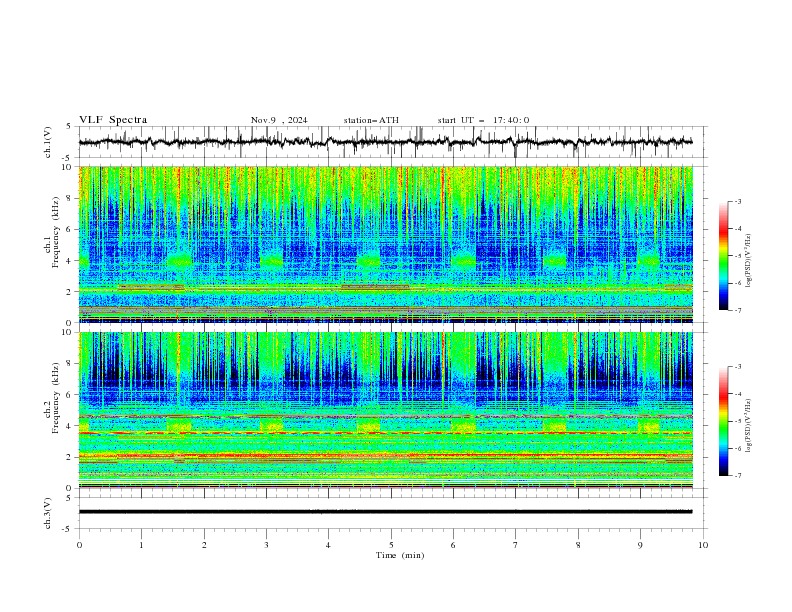Click the time axis tick label '3'

pos(266,545)
